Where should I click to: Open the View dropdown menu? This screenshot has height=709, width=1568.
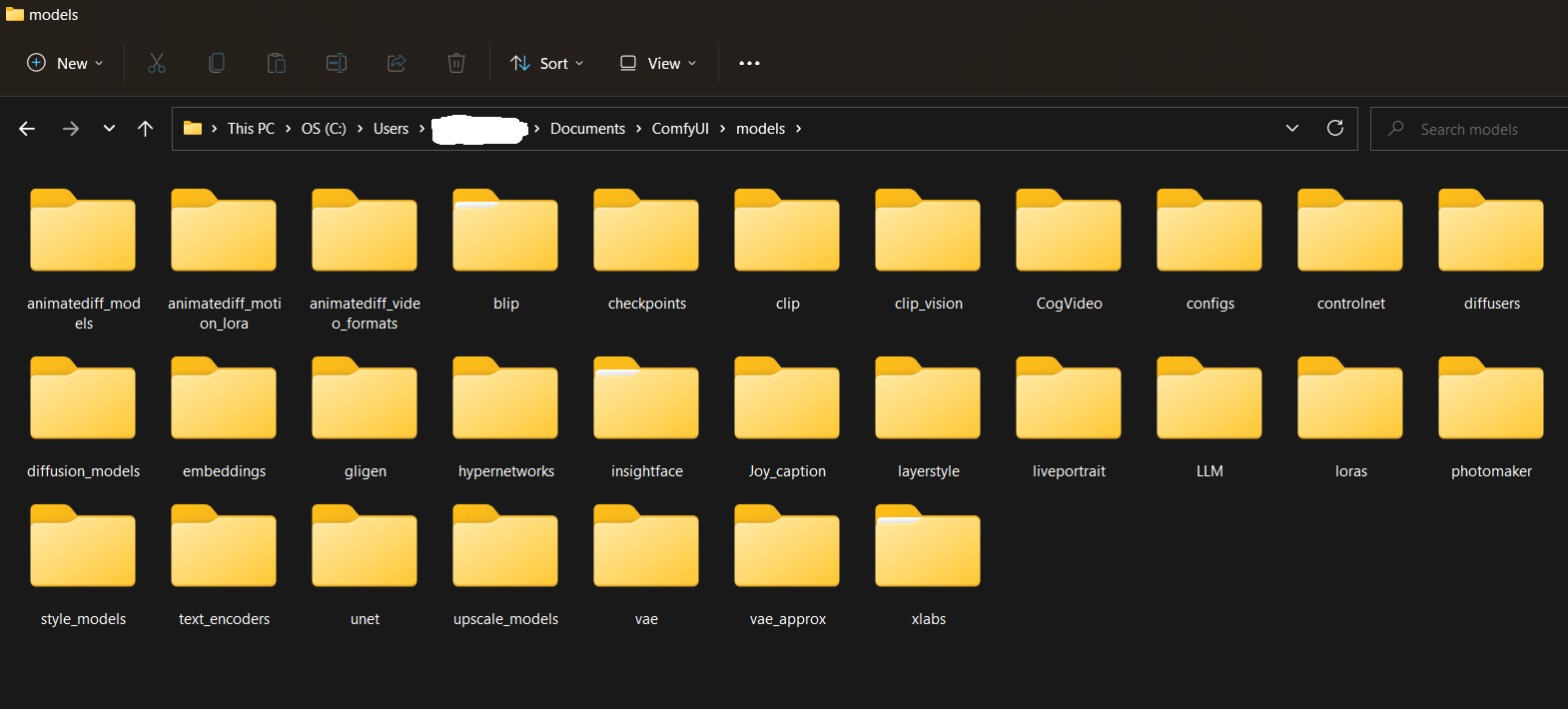(x=658, y=63)
